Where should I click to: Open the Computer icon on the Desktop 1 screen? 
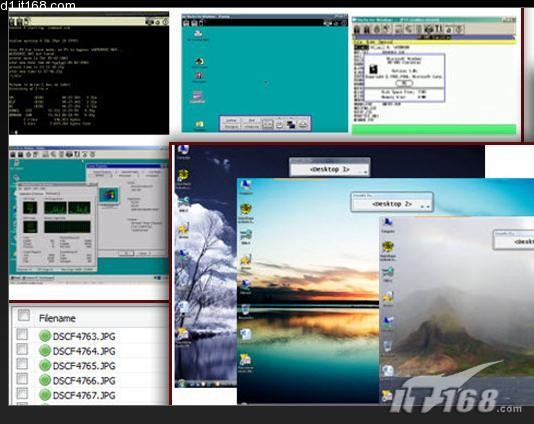(183, 152)
